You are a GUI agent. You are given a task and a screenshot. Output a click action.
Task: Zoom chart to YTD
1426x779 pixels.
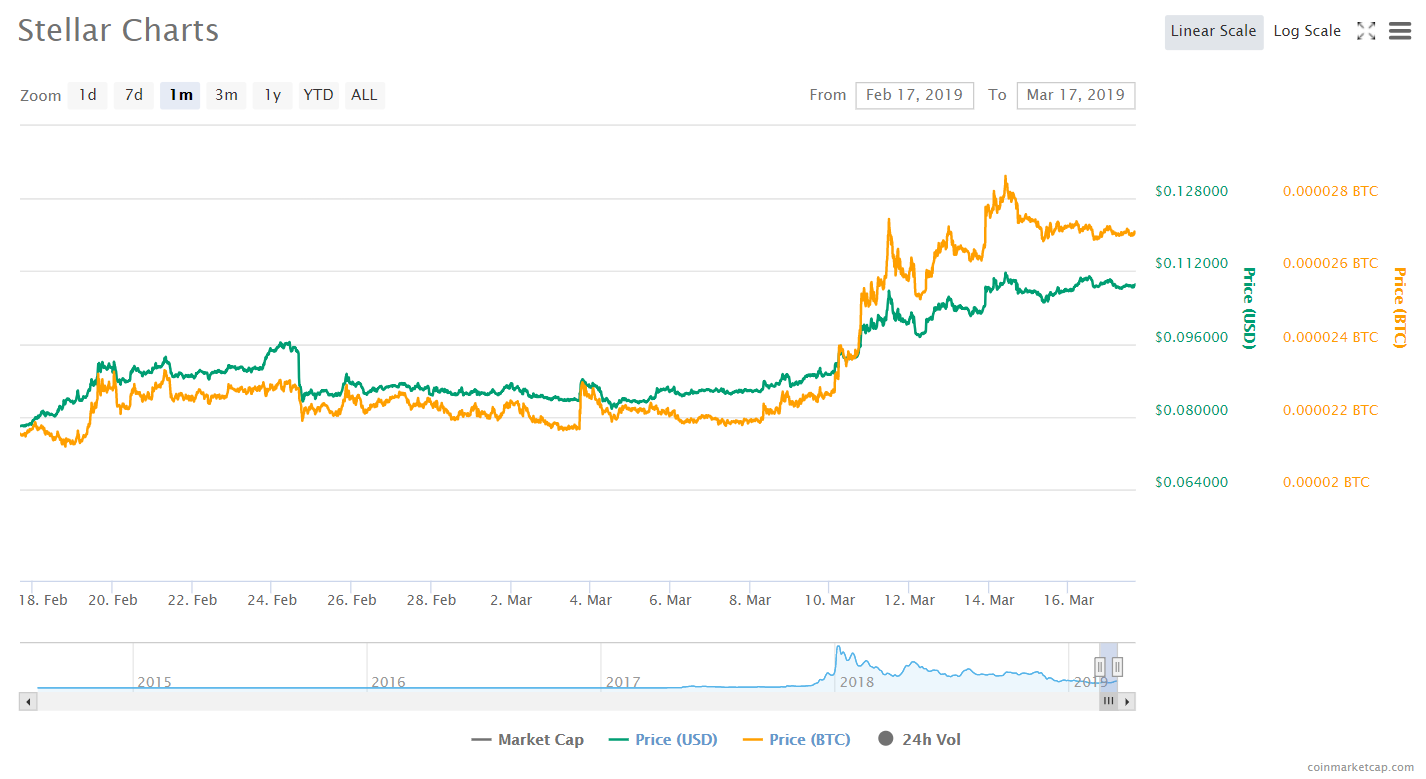coord(318,95)
